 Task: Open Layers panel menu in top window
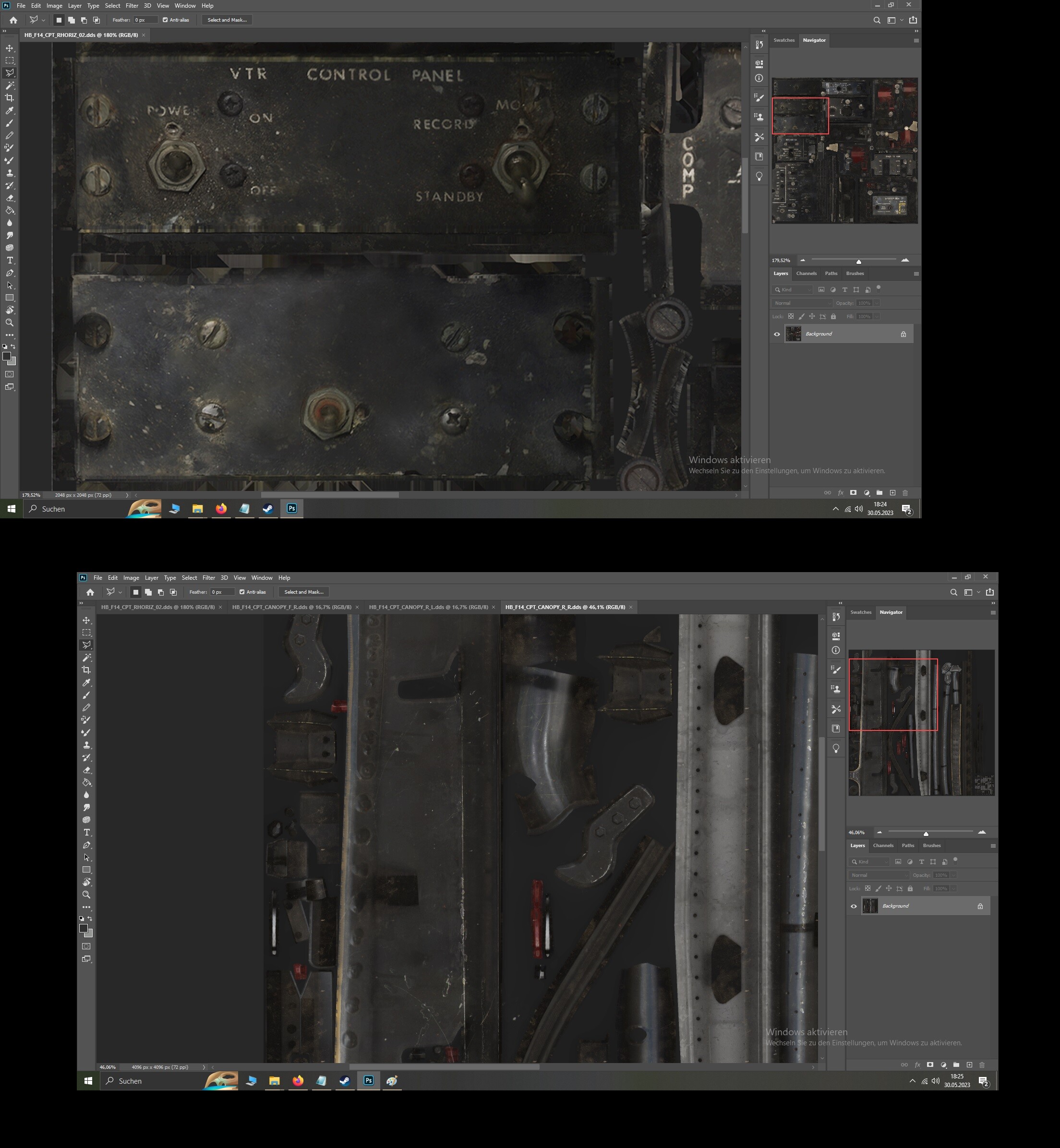point(916,274)
